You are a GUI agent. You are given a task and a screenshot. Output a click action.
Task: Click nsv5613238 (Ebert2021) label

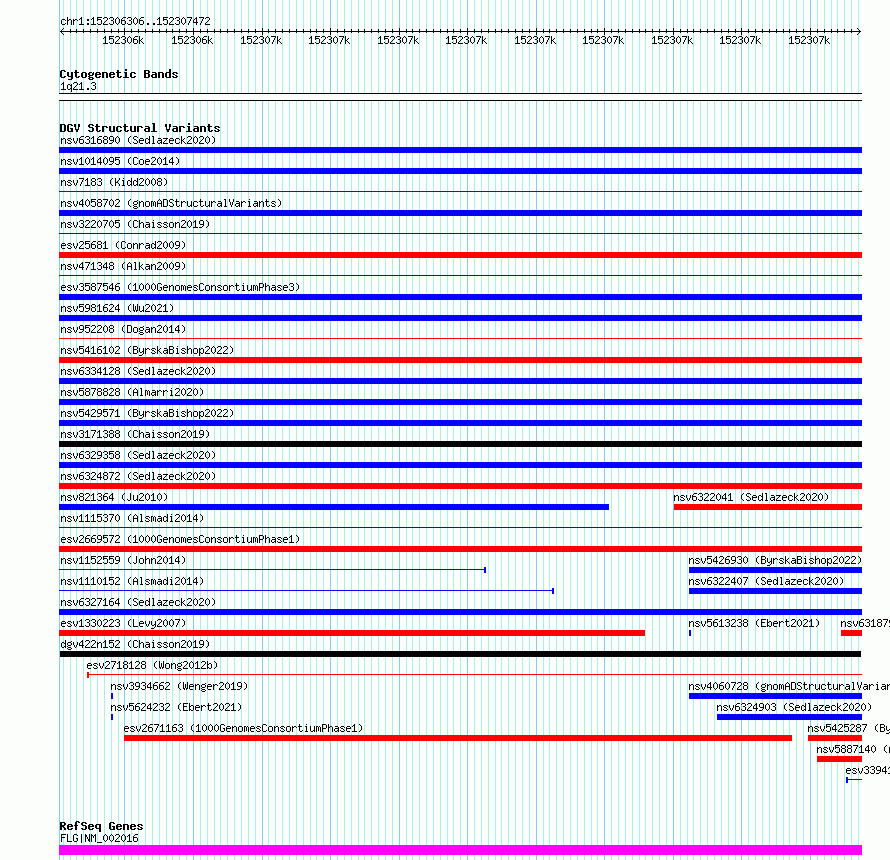point(754,623)
